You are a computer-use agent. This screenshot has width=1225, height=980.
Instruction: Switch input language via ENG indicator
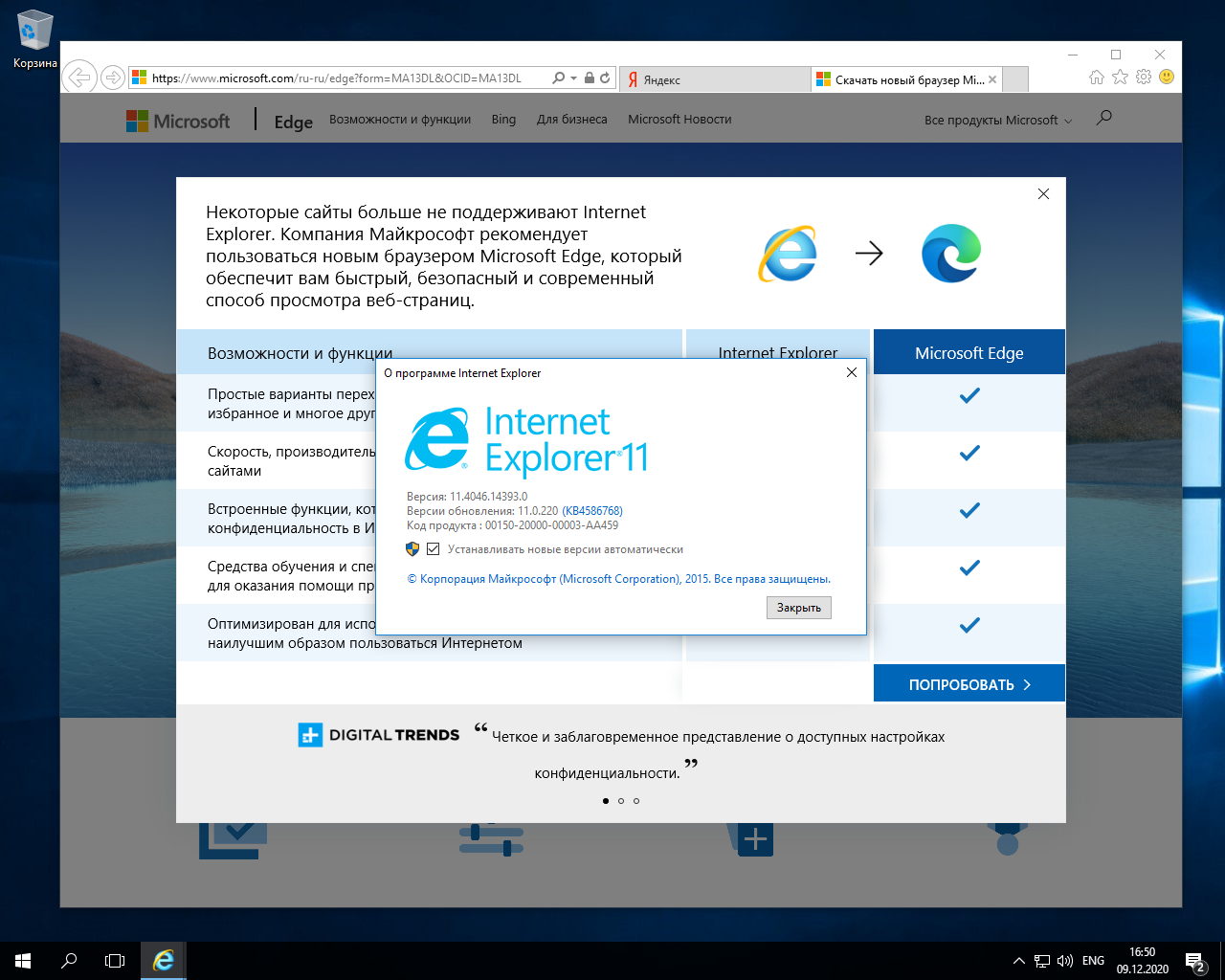tap(1093, 961)
